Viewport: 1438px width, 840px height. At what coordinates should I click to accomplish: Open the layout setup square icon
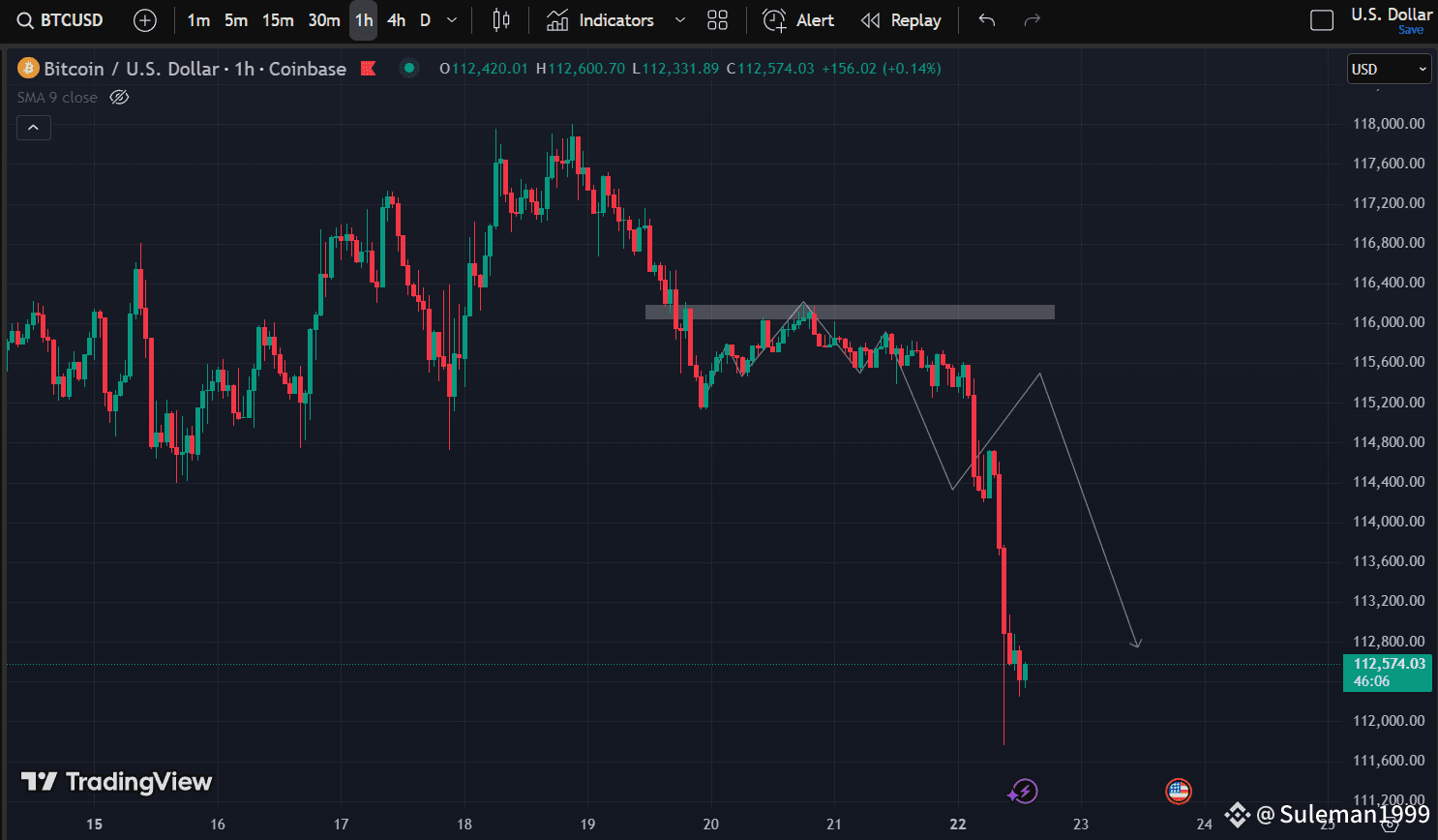[1321, 20]
